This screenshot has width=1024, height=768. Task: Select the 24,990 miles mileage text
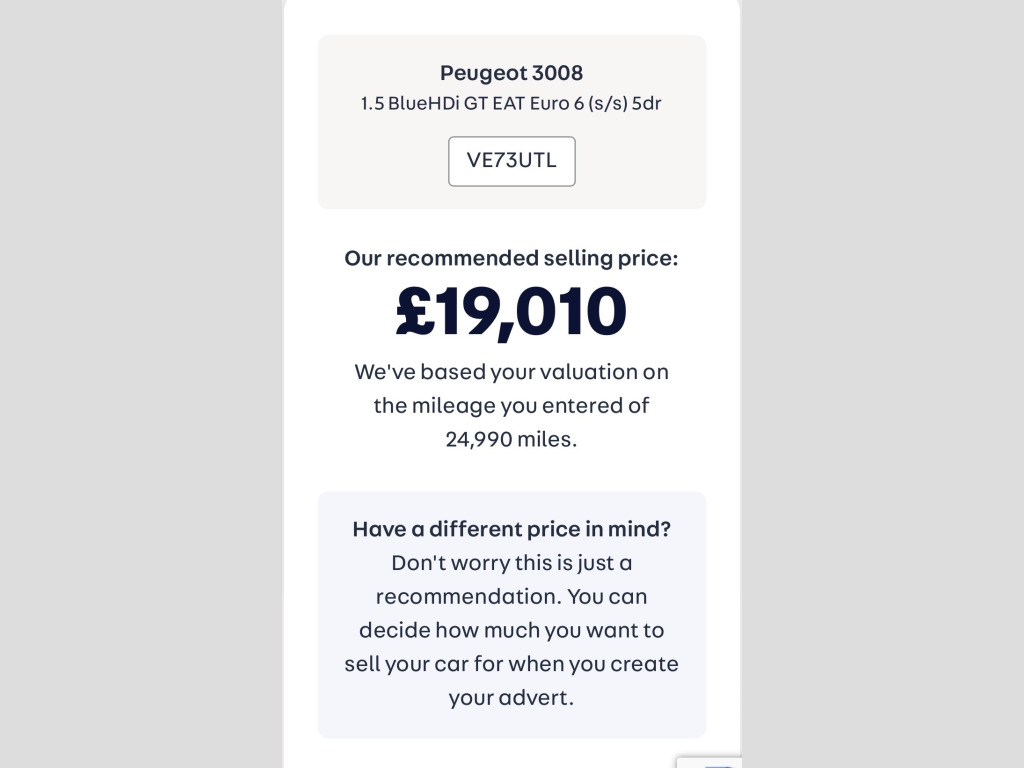click(511, 439)
